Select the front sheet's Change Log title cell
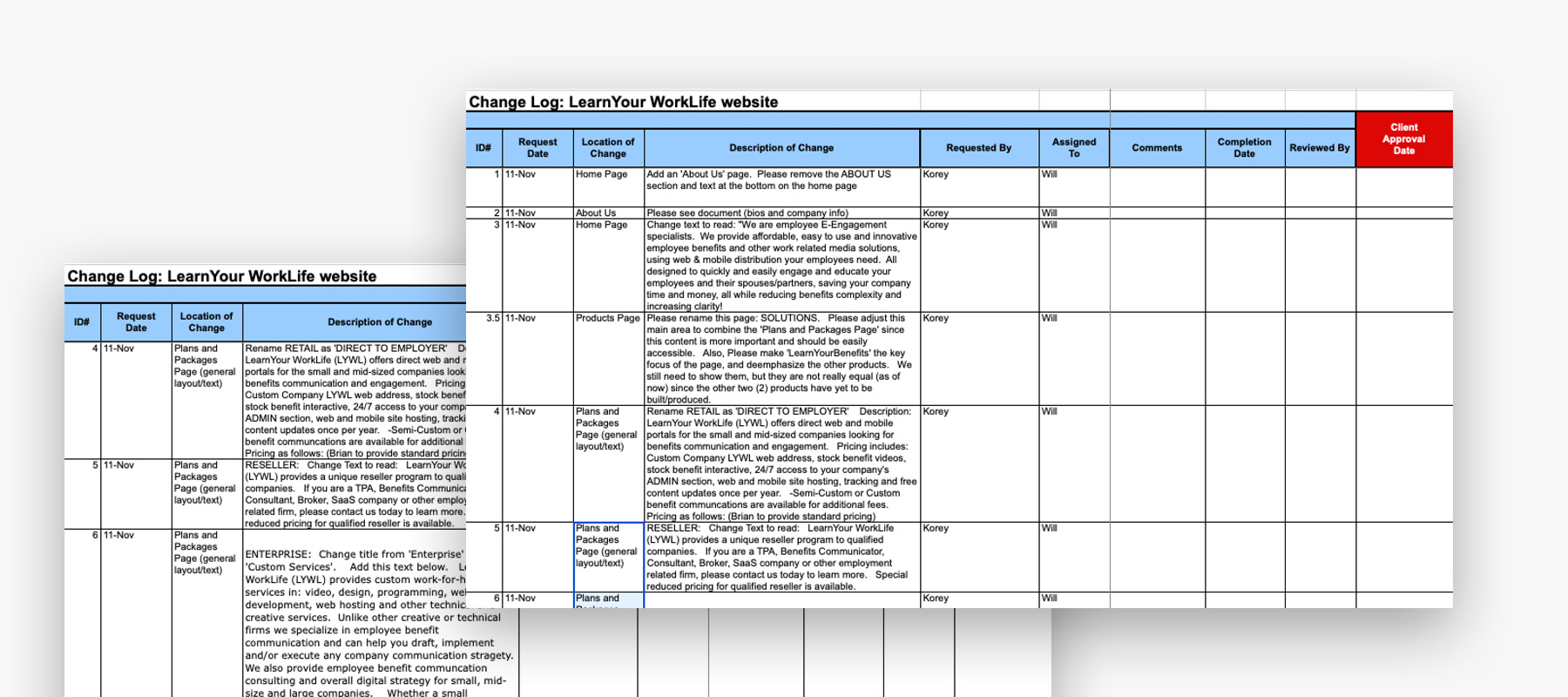The width and height of the screenshot is (1568, 697). tap(693, 101)
